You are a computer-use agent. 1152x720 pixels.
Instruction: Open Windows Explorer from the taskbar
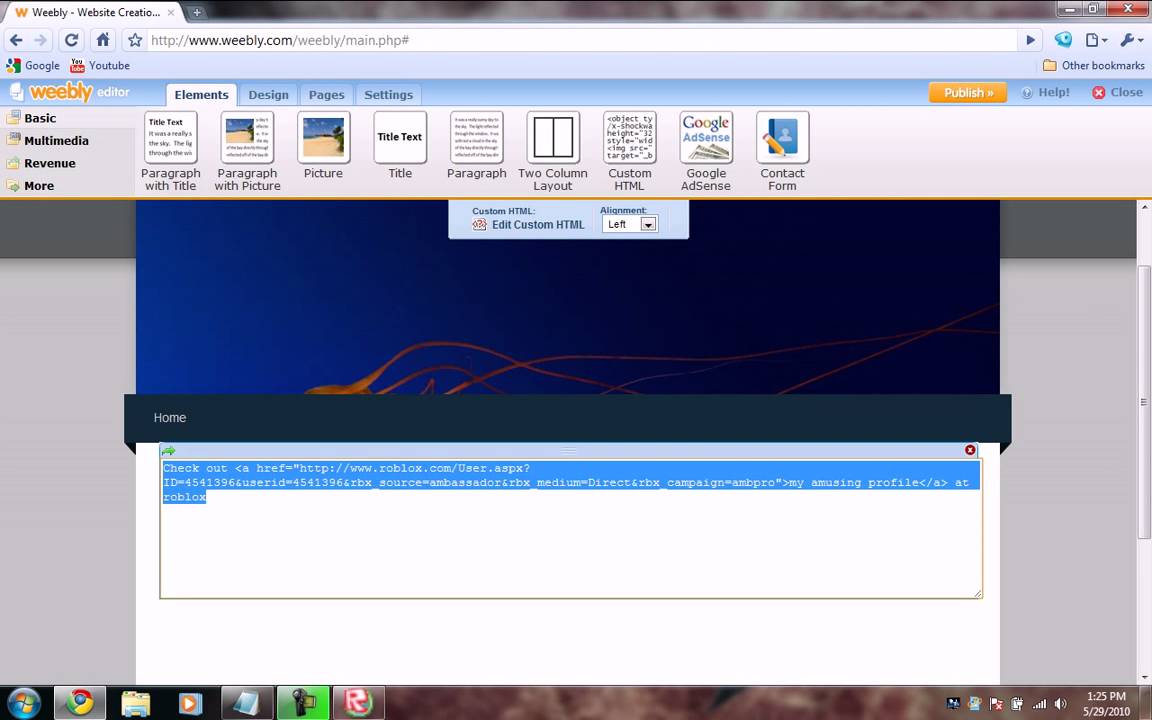(136, 703)
